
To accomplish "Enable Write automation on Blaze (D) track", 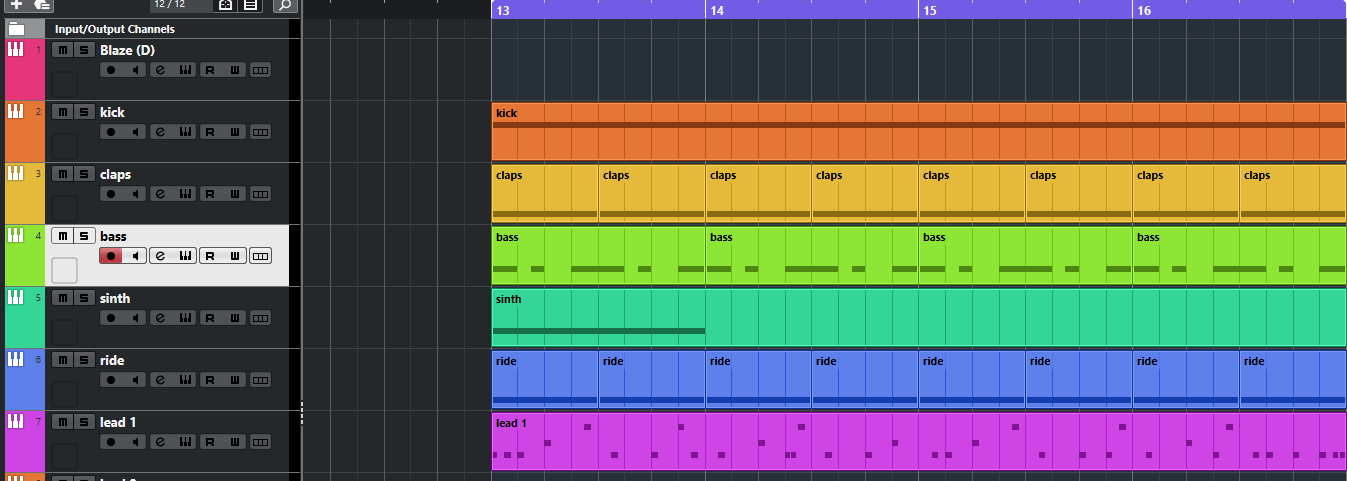I will coord(235,70).
